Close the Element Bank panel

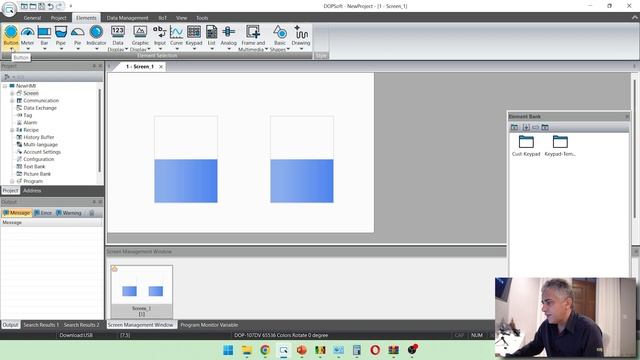[627, 117]
